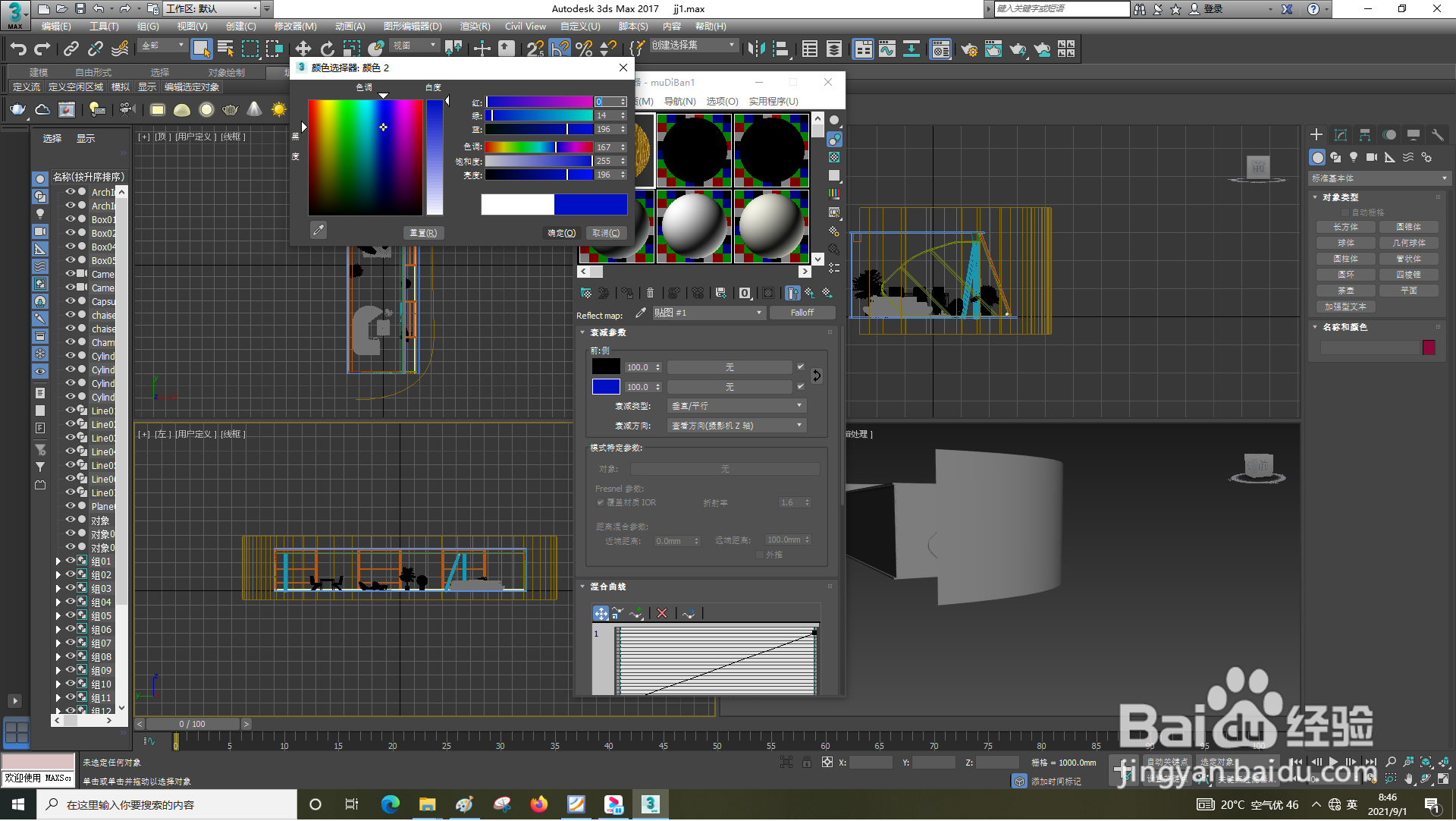The image size is (1456, 821).
Task: Toggle visibility eye of Box01
Action: click(71, 219)
